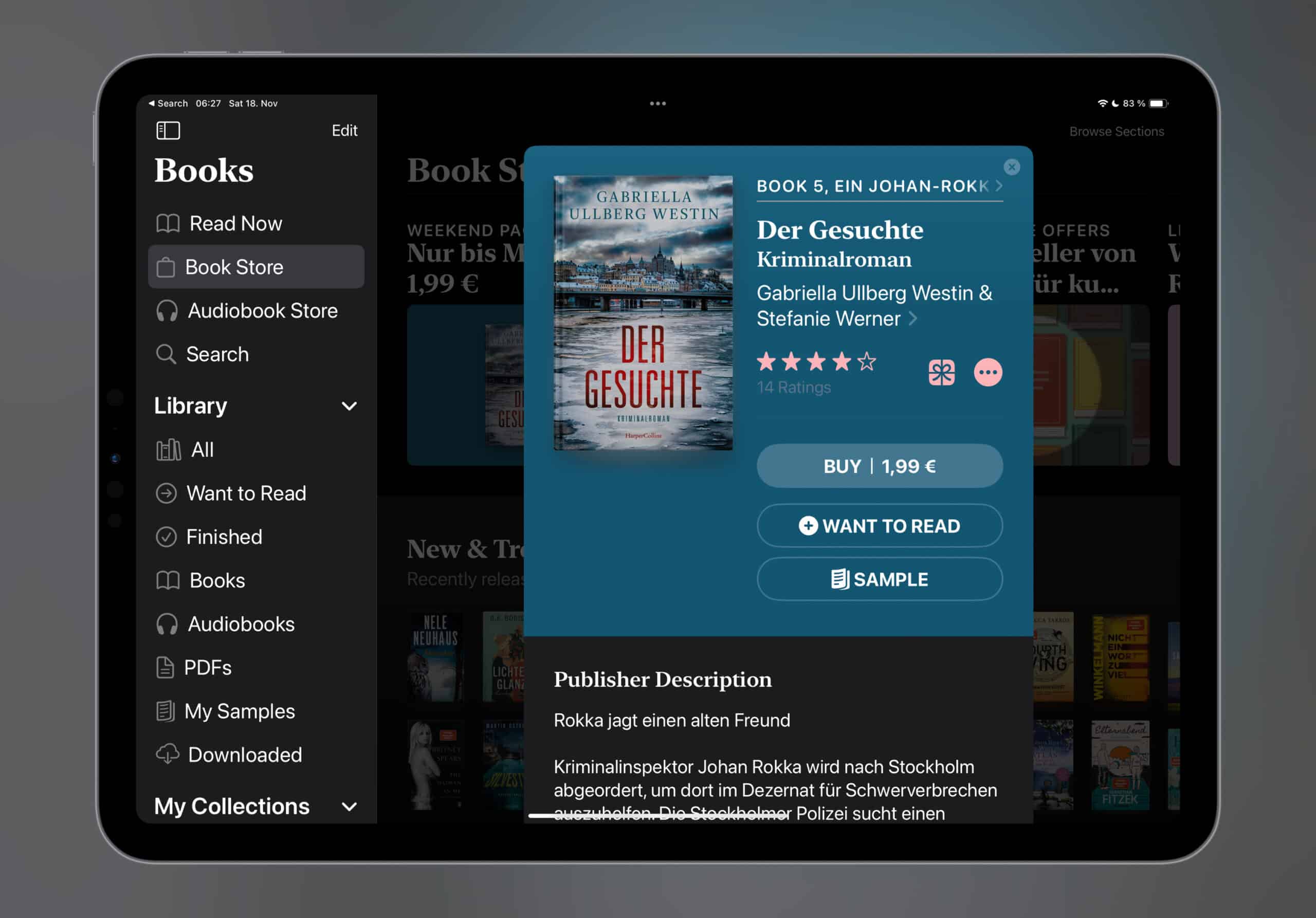Open the series chevron arrow
This screenshot has height=918, width=1316.
(999, 186)
